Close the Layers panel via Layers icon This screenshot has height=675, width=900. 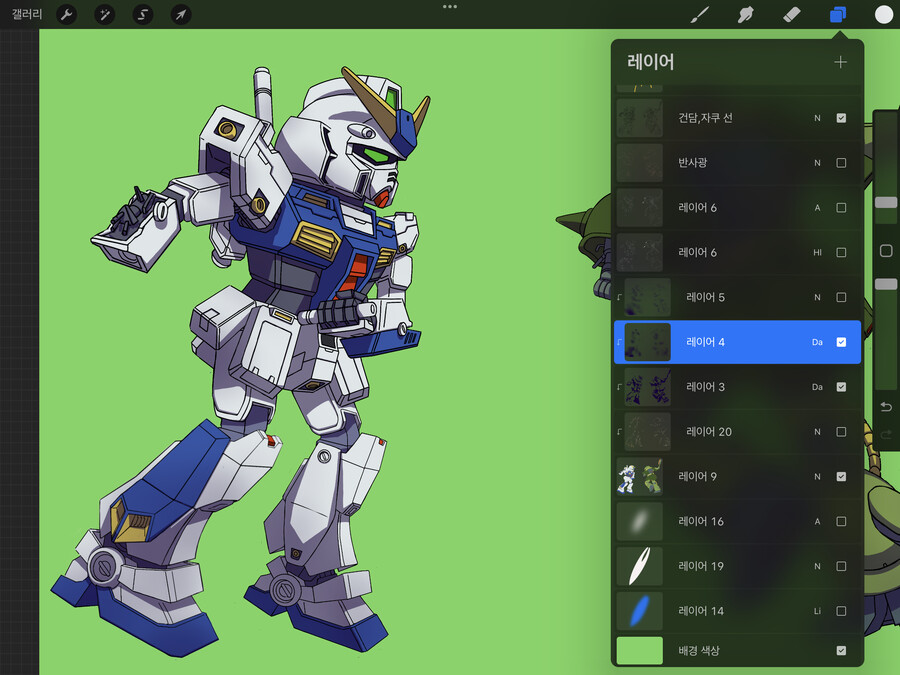(838, 14)
